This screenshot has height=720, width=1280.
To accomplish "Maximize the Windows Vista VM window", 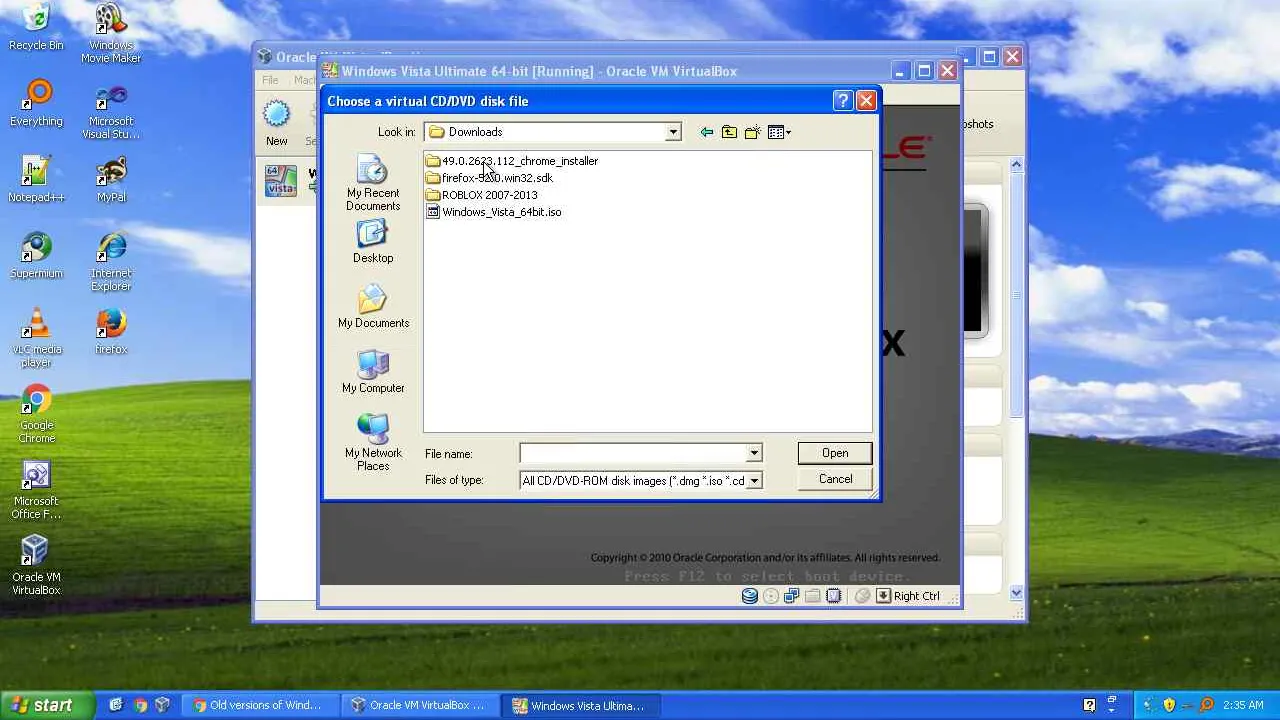I will tap(924, 71).
